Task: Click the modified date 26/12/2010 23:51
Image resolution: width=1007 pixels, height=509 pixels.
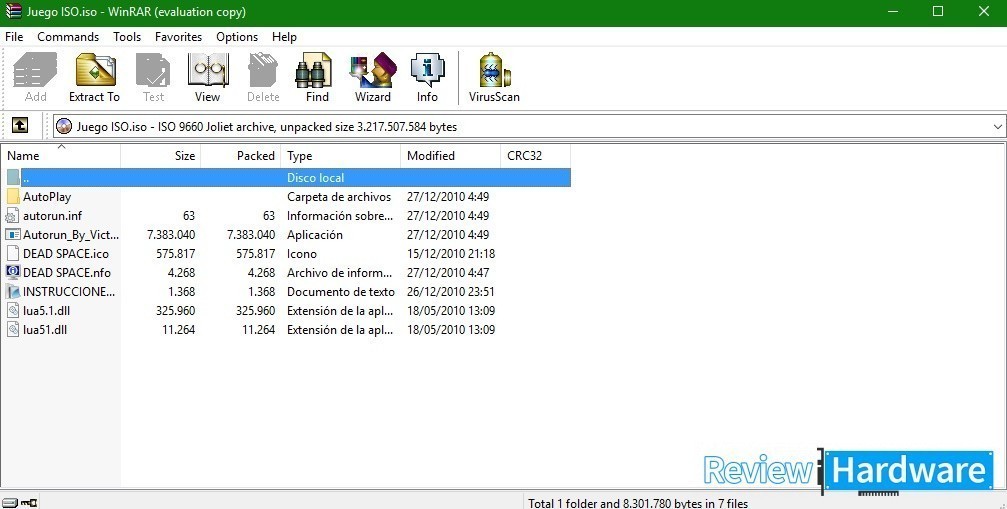Action: point(451,291)
